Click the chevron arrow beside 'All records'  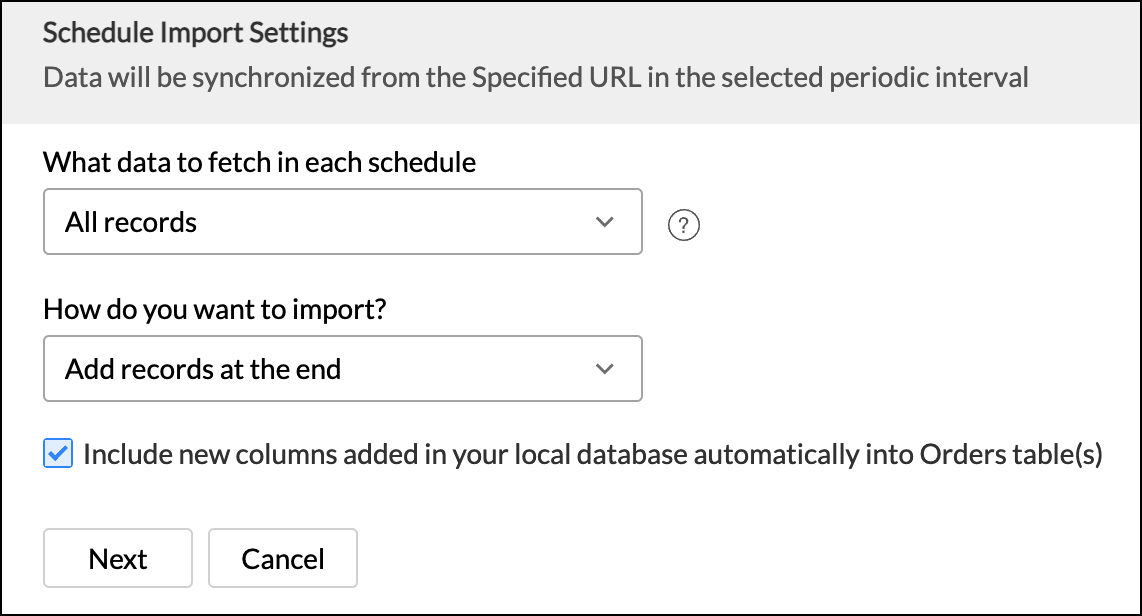(605, 221)
